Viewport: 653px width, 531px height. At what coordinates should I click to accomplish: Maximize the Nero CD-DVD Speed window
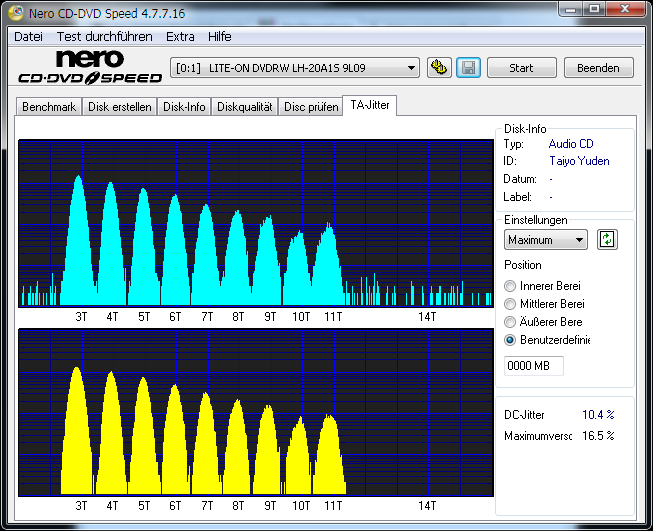pos(594,9)
